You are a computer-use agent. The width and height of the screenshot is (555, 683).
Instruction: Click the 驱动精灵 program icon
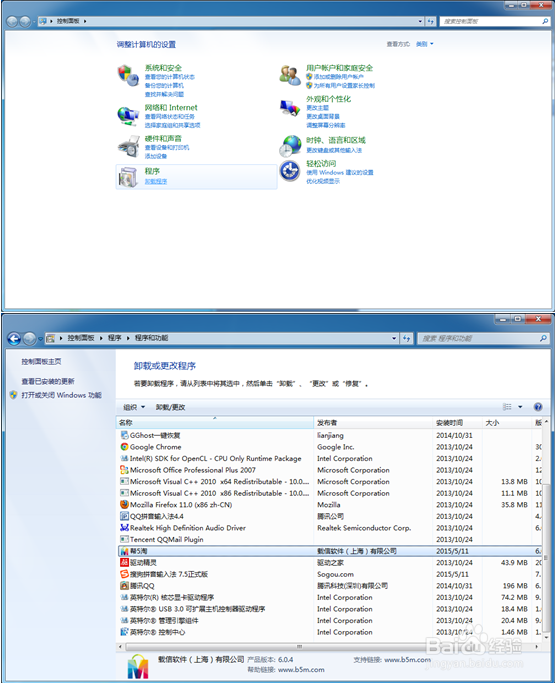click(x=124, y=562)
